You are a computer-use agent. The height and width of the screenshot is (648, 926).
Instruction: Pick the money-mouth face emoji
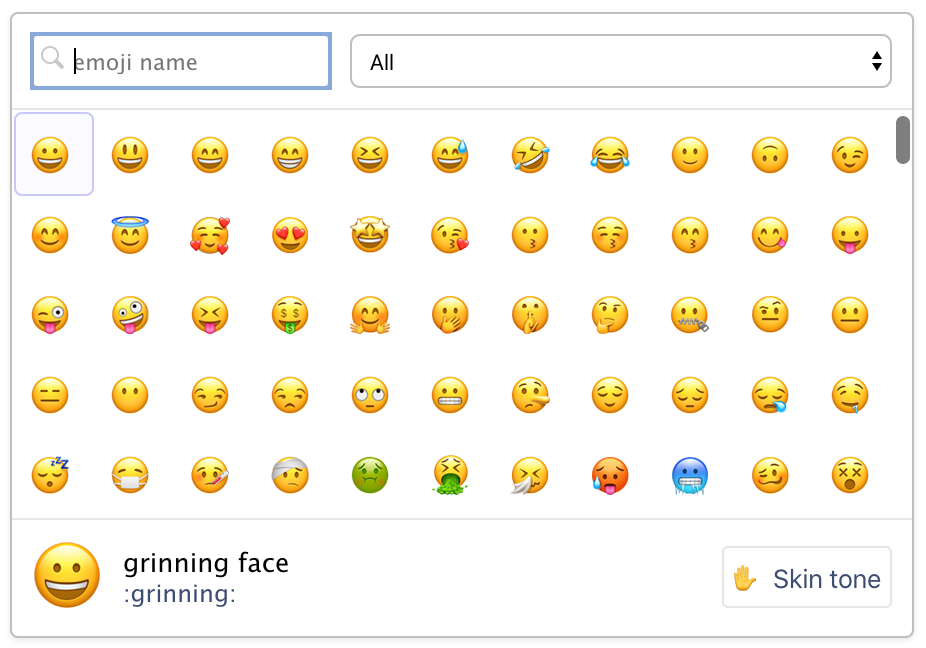(290, 315)
